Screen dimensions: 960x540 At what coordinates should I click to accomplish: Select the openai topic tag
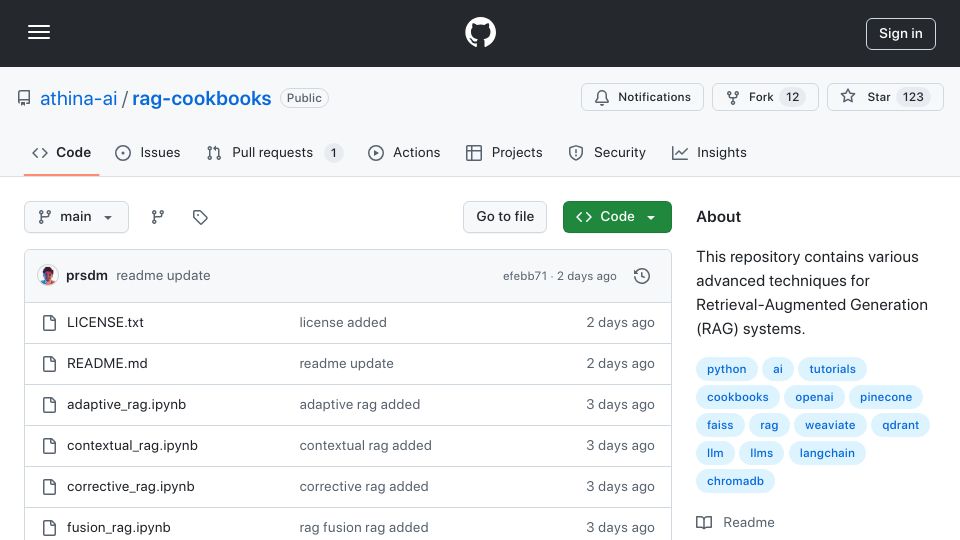(814, 397)
